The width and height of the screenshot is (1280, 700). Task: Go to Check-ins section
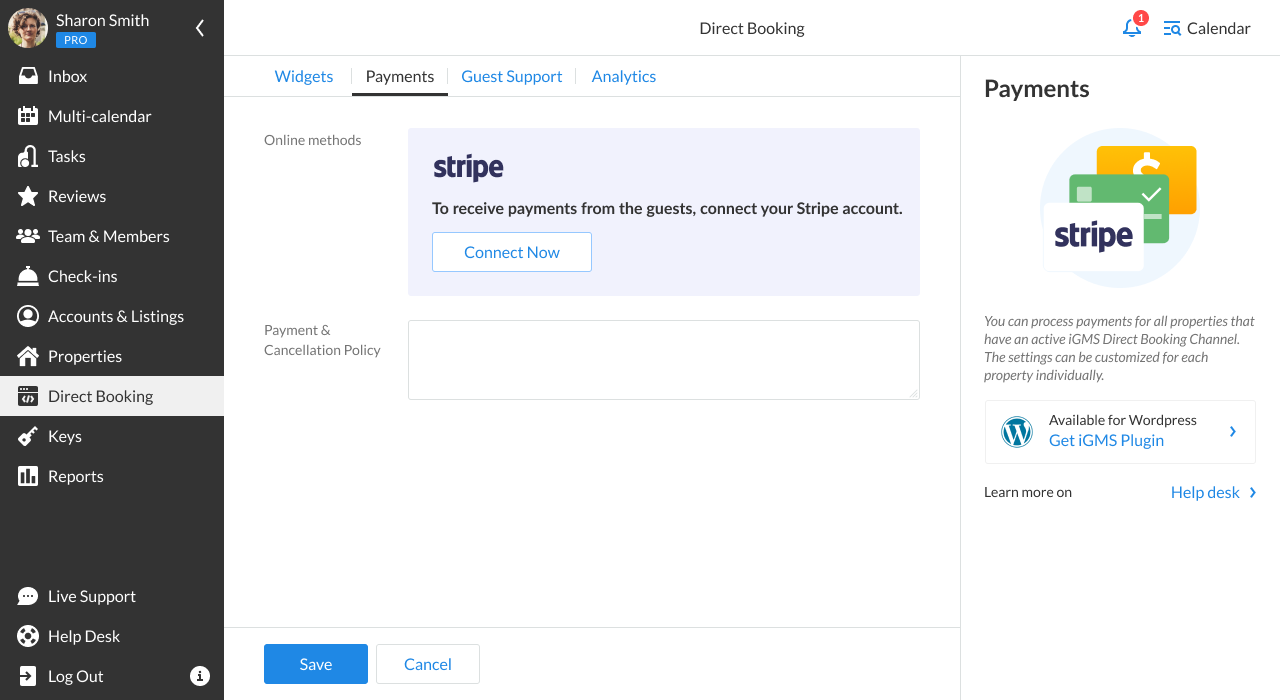point(112,276)
